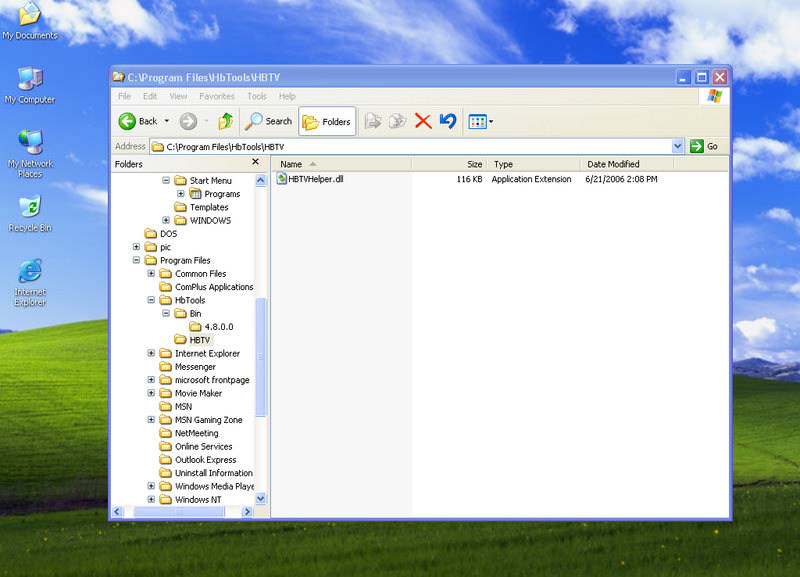The width and height of the screenshot is (800, 577).
Task: Open the Back history dropdown arrow
Action: [166, 121]
